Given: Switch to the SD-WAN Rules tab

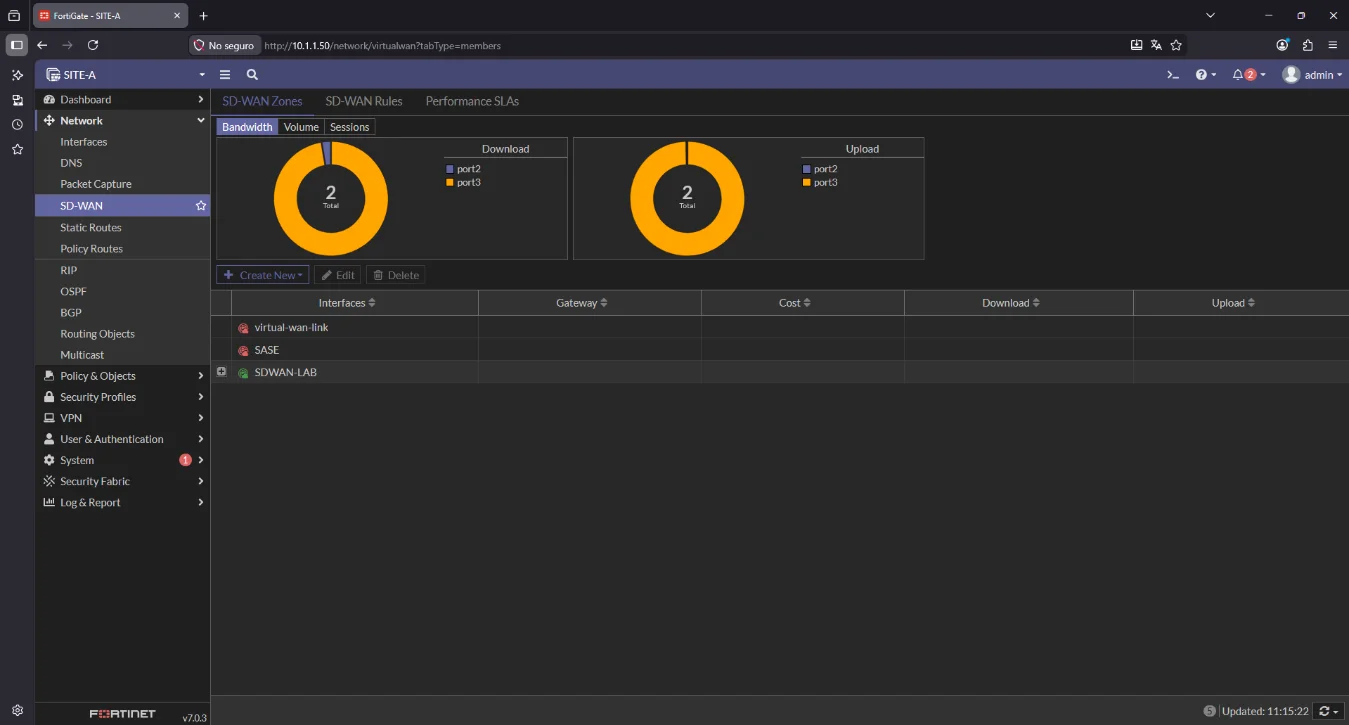Looking at the screenshot, I should 364,101.
